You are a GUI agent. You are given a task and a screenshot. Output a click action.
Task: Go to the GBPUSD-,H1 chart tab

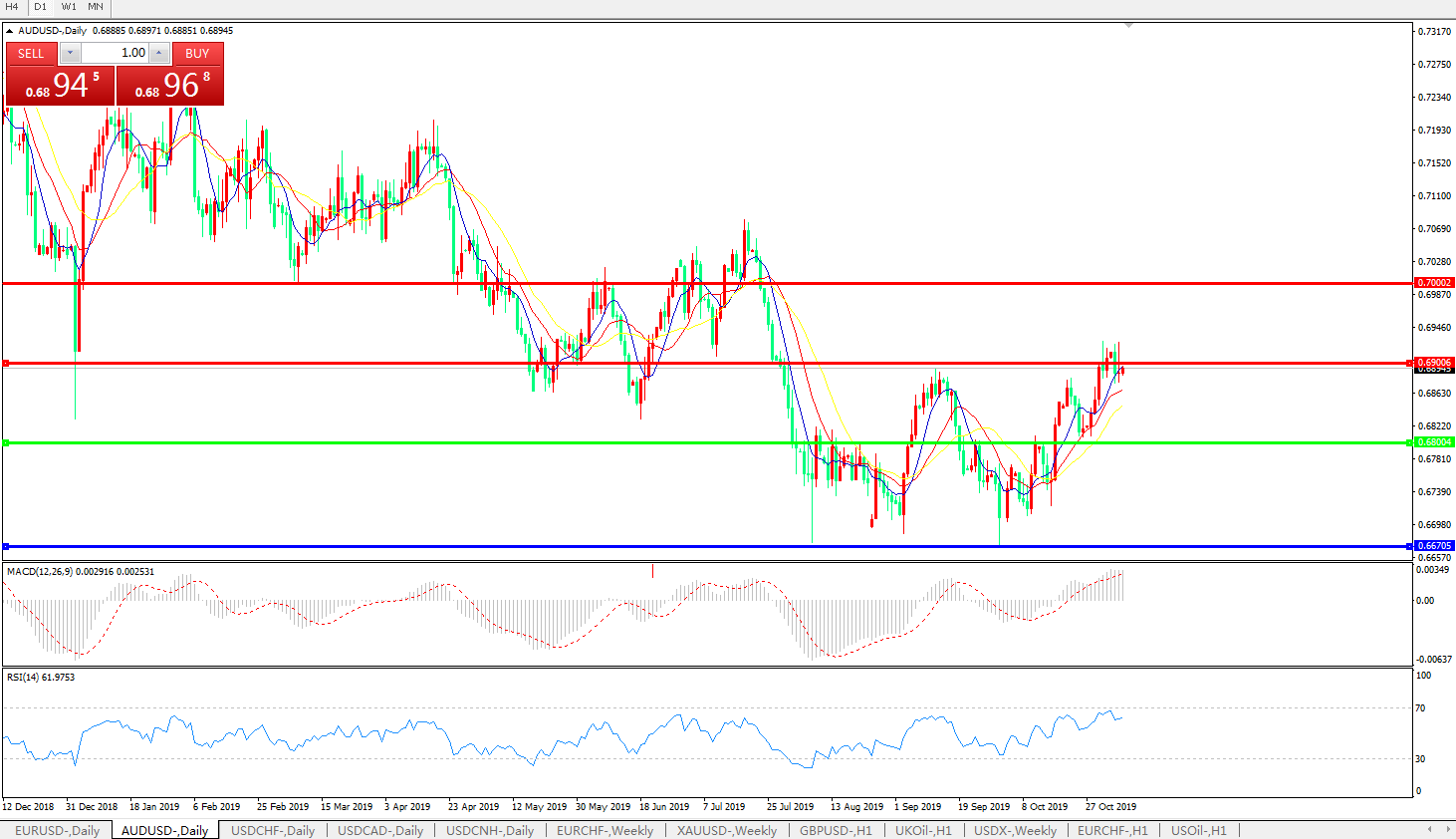click(835, 830)
